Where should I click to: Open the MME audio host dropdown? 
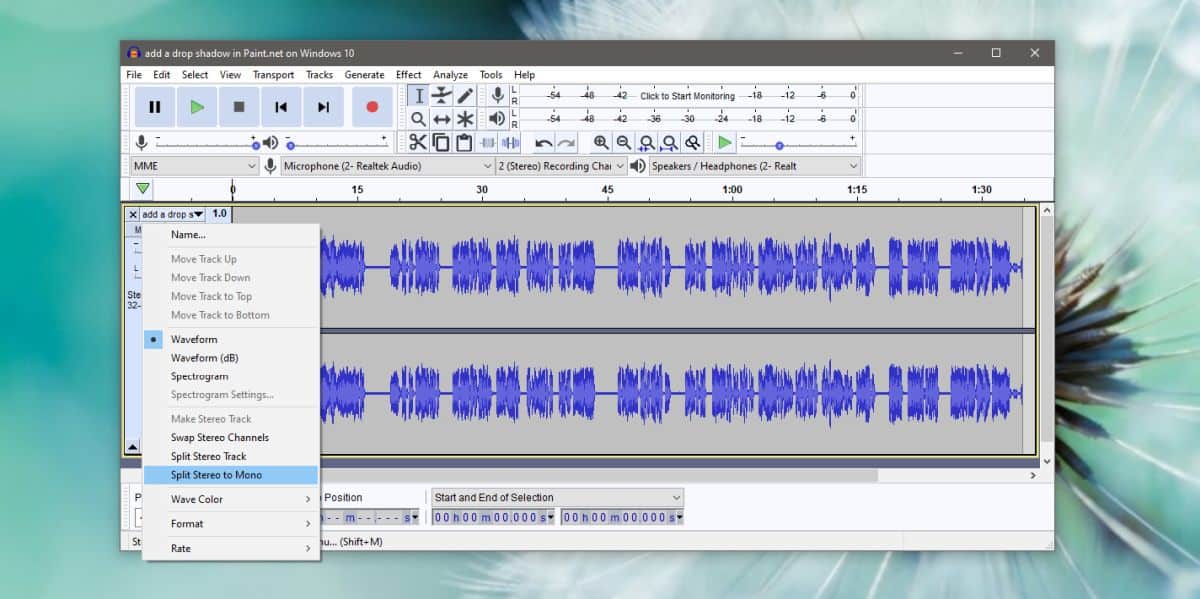pos(195,166)
